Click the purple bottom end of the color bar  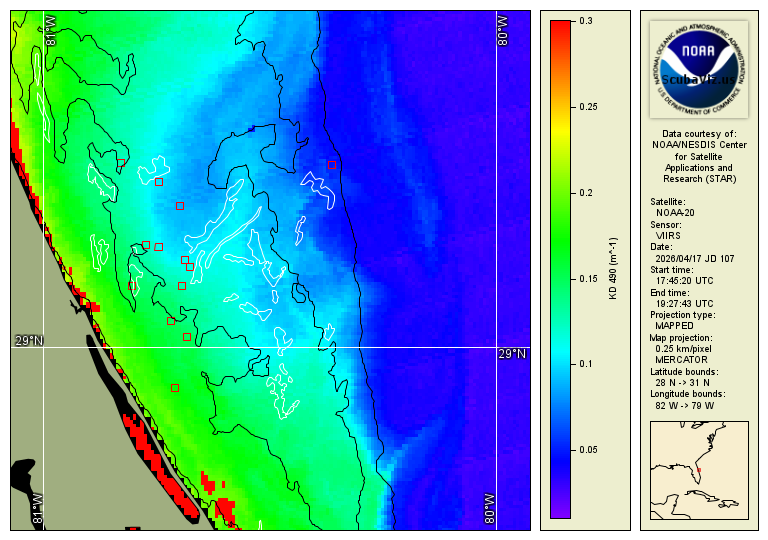point(560,510)
